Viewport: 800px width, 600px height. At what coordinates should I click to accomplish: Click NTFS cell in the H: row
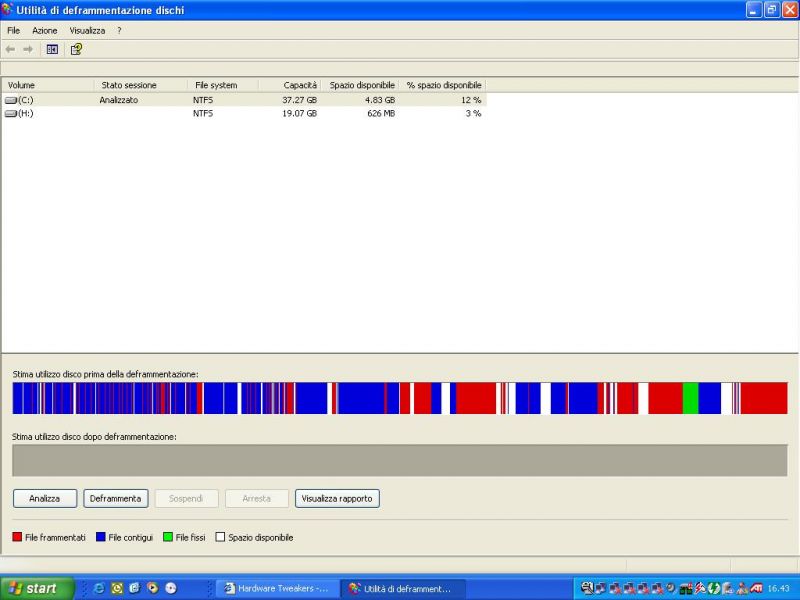203,114
